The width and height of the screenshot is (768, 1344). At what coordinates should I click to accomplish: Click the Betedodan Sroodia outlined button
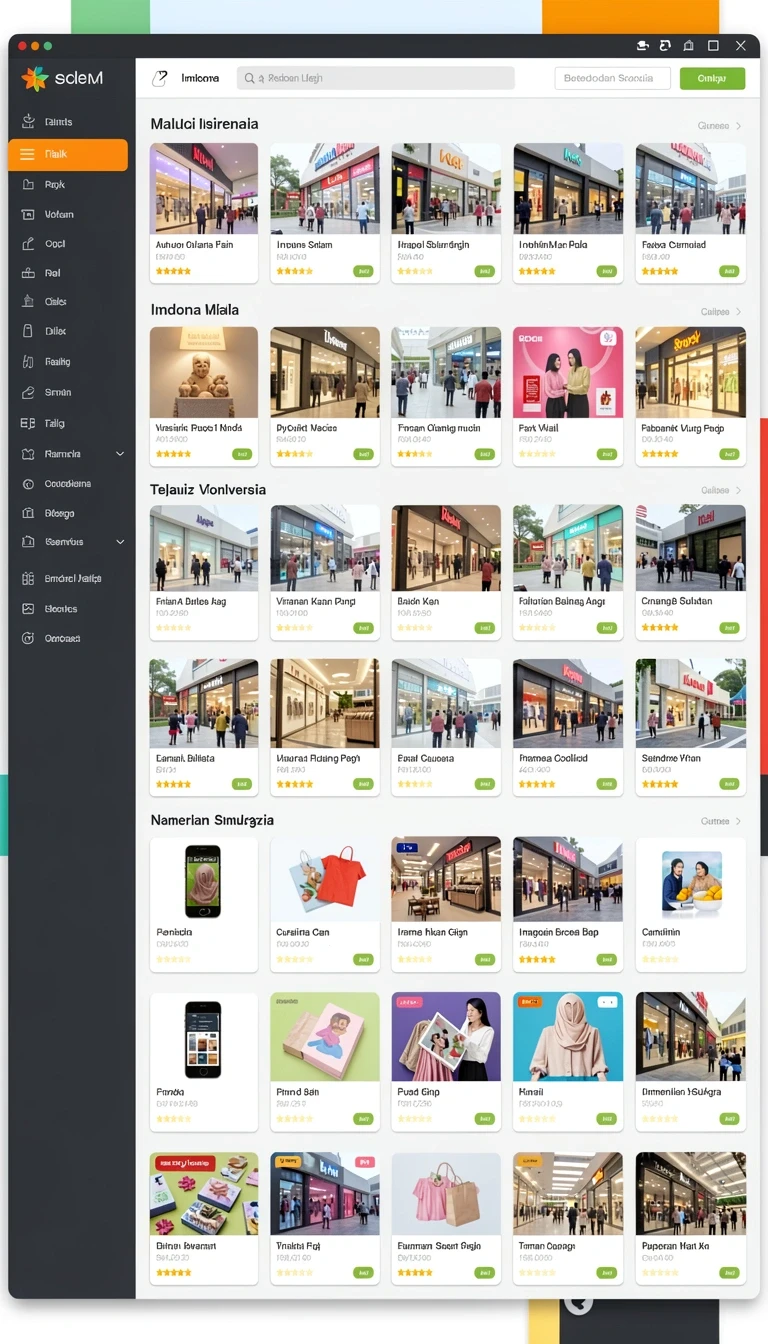pos(612,78)
